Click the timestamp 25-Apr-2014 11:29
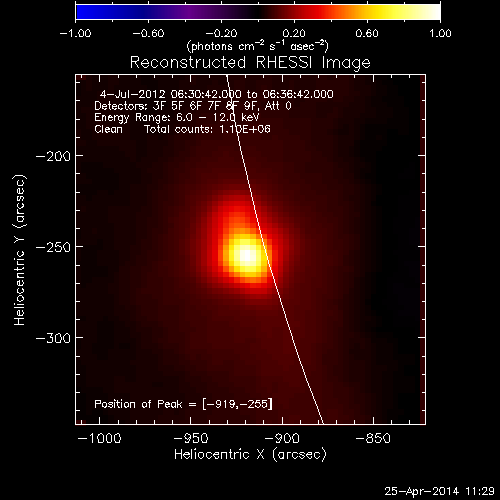 (439, 491)
